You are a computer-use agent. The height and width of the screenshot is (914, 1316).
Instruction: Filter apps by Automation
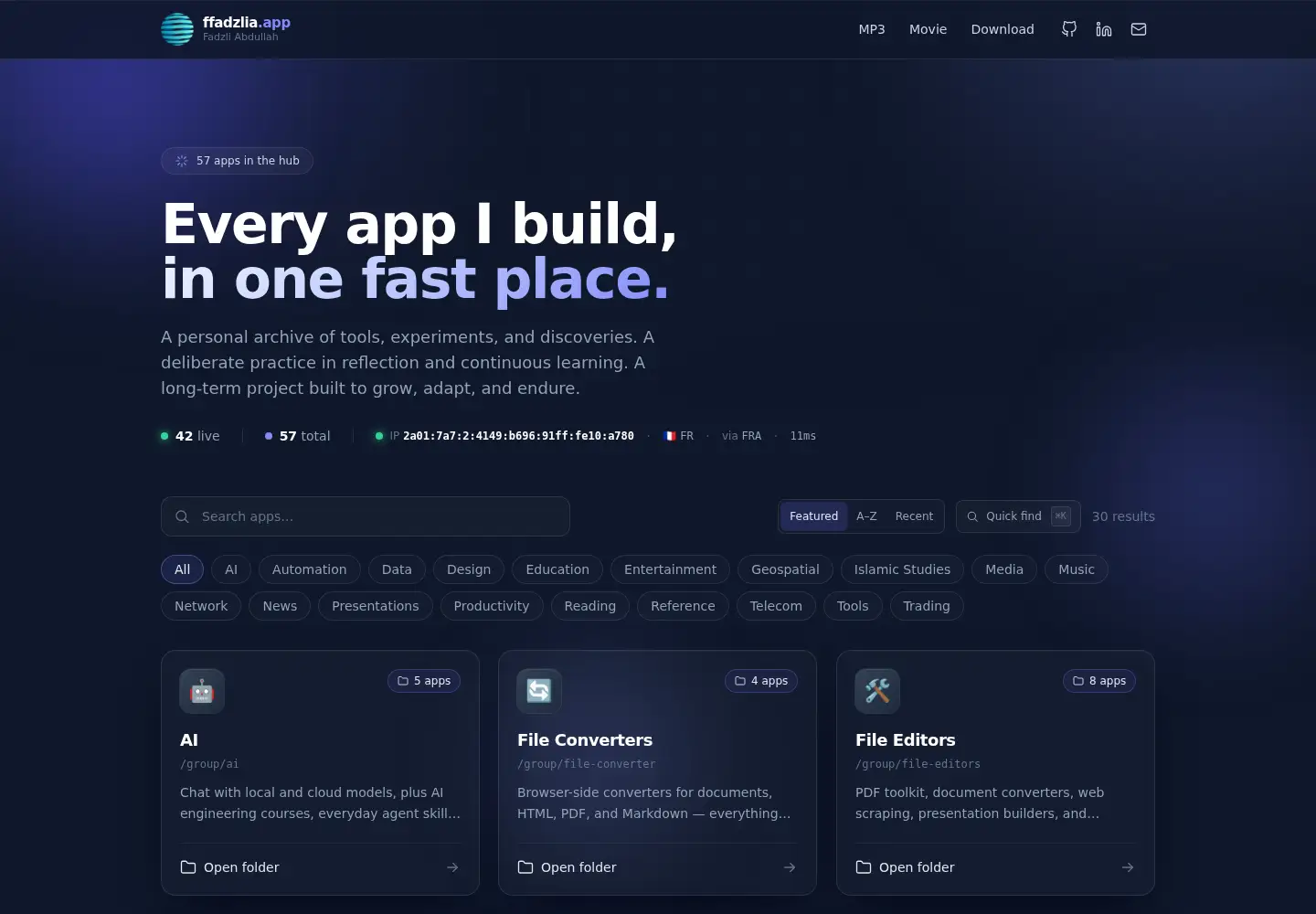pos(310,569)
